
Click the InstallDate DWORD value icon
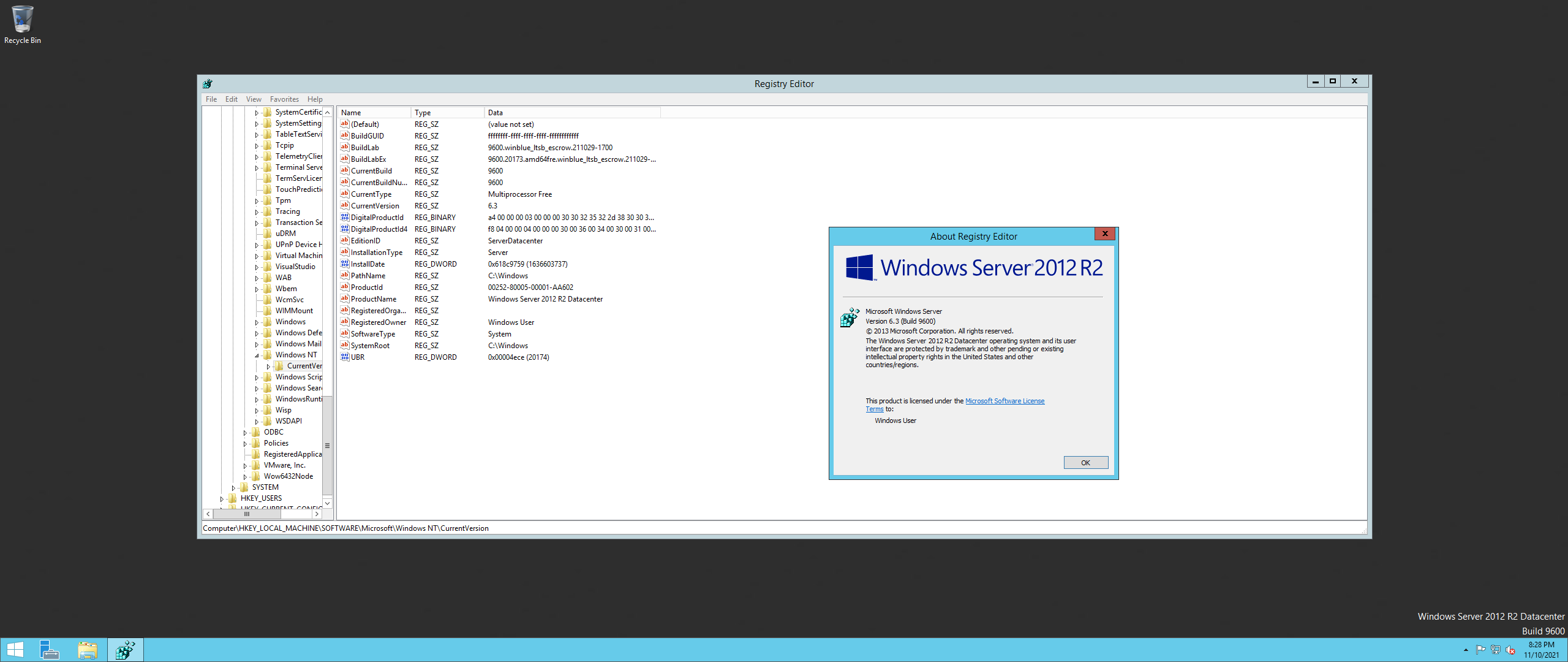(x=345, y=264)
